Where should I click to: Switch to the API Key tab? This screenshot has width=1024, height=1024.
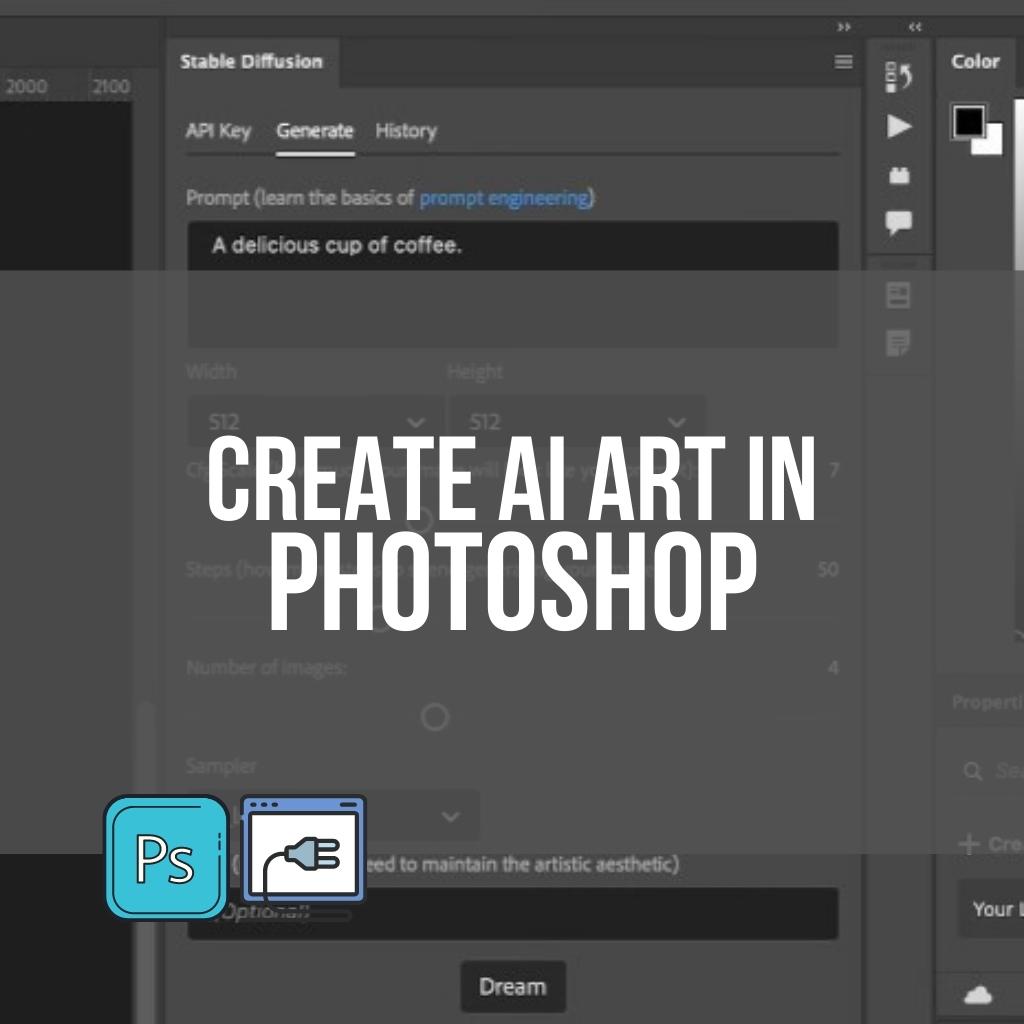click(218, 131)
